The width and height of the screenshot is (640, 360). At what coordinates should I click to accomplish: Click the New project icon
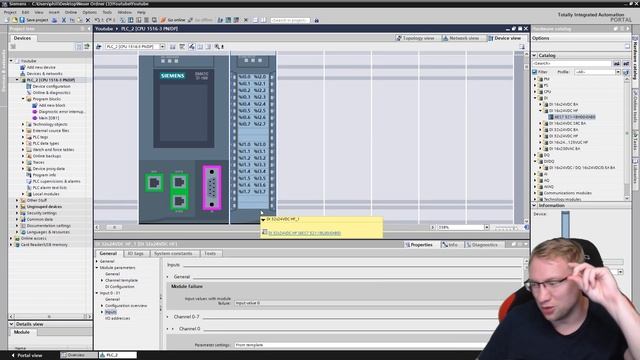7,20
